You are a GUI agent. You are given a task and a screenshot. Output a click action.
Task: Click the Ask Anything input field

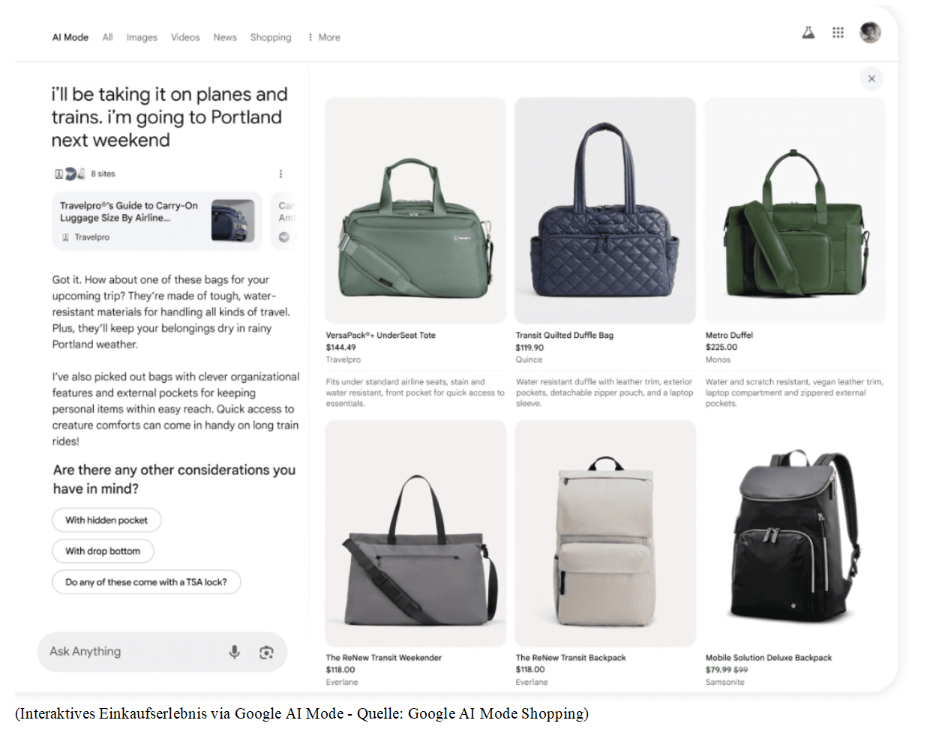pos(130,652)
